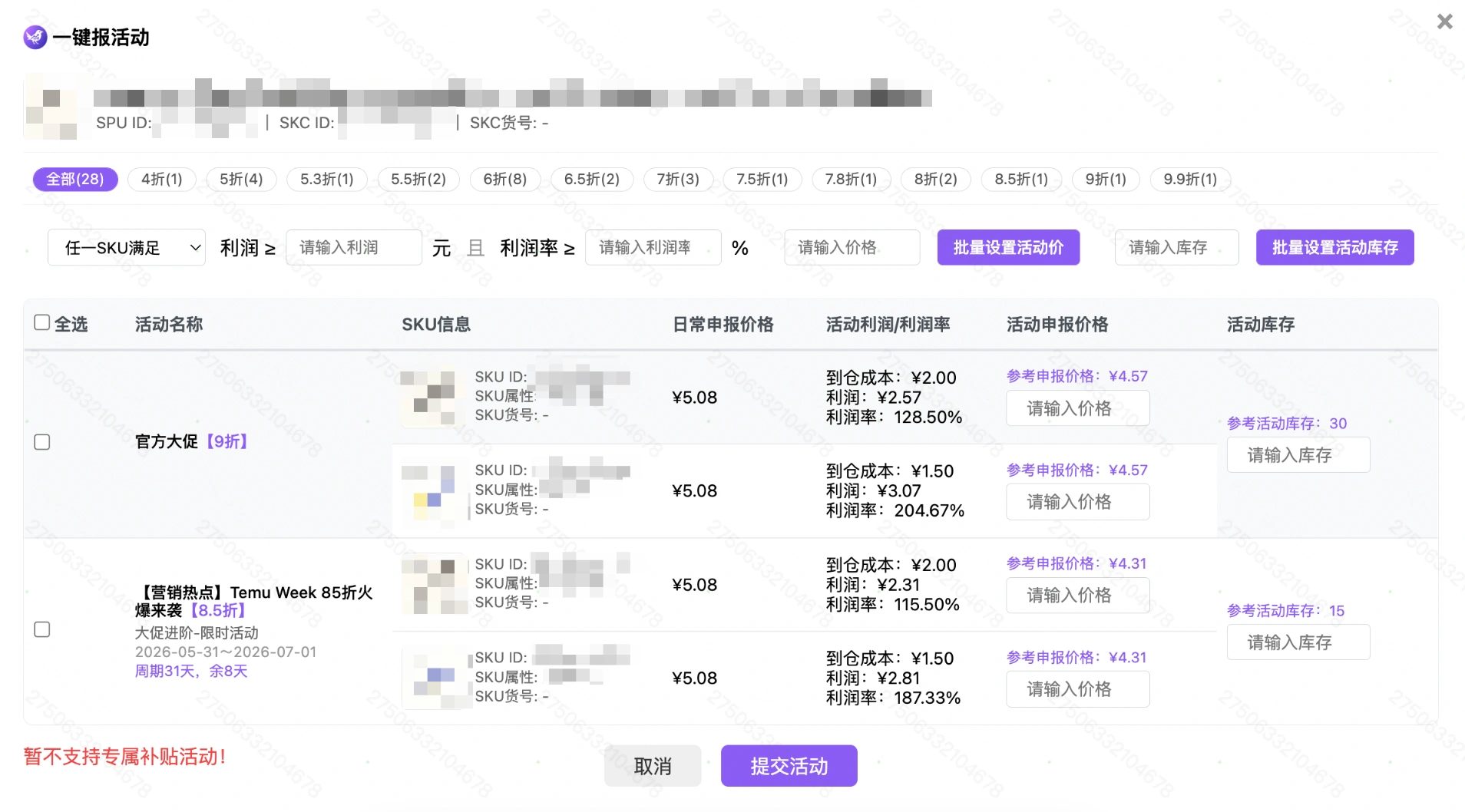Image resolution: width=1465 pixels, height=812 pixels.
Task: Open the 任一SKU满足 dropdown
Action: pos(127,248)
